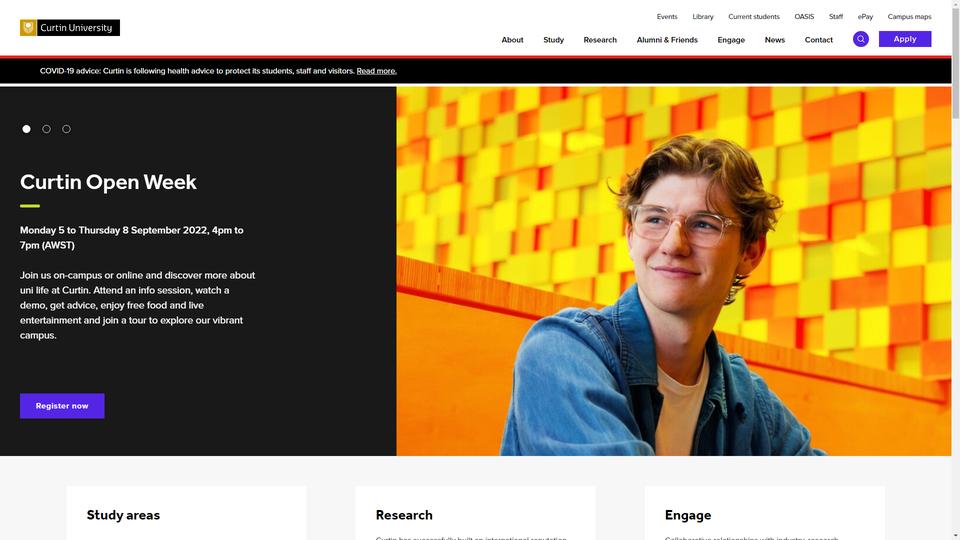
Task: Click the Register now button
Action: pyautogui.click(x=62, y=406)
